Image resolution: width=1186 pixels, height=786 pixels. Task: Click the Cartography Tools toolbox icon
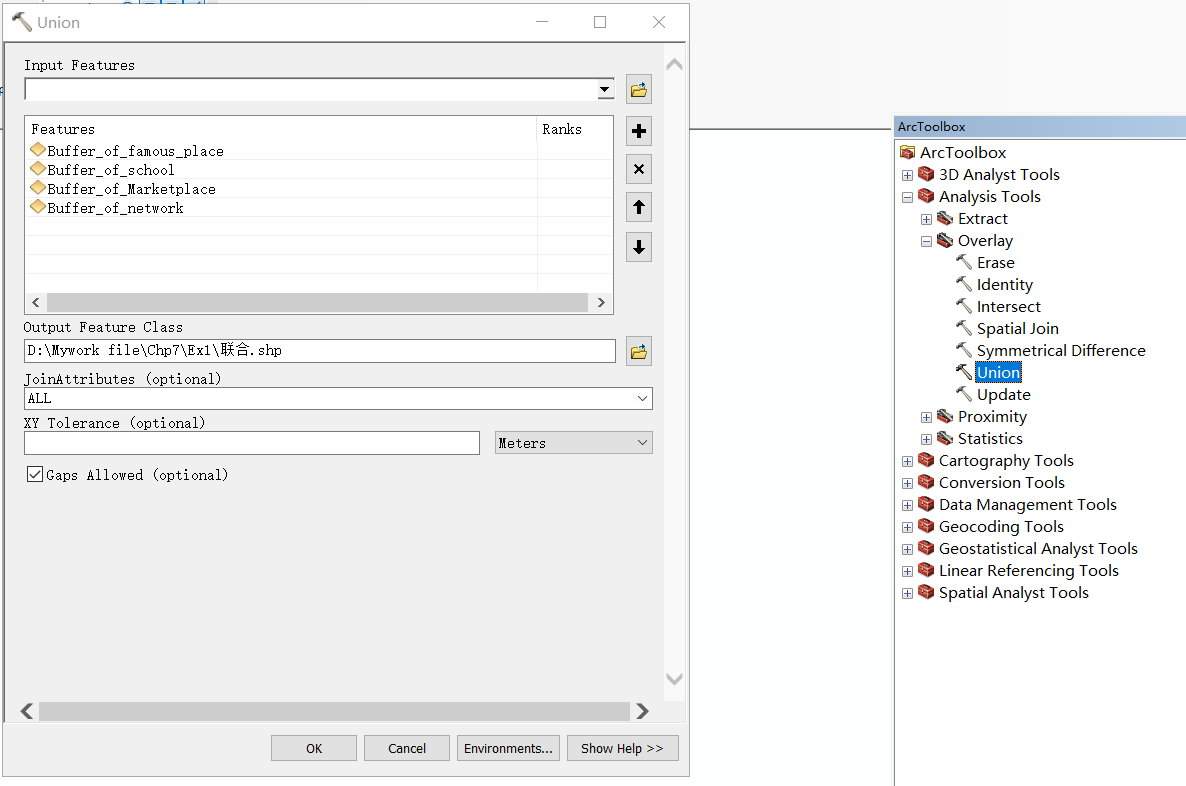(x=926, y=461)
